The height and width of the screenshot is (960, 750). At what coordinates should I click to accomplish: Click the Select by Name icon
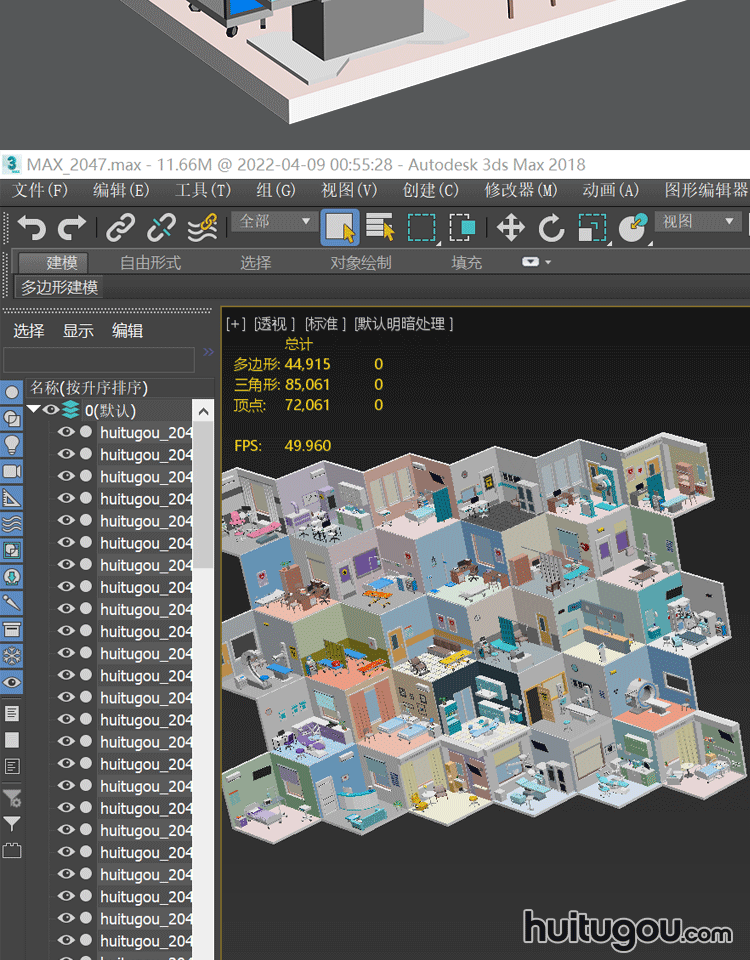pyautogui.click(x=380, y=228)
